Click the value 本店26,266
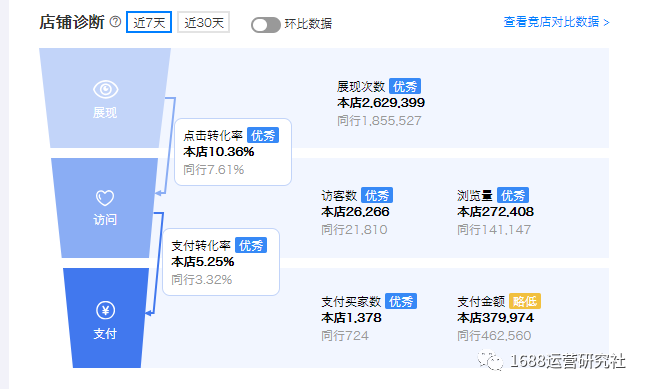This screenshot has width=646, height=389. pyautogui.click(x=356, y=212)
